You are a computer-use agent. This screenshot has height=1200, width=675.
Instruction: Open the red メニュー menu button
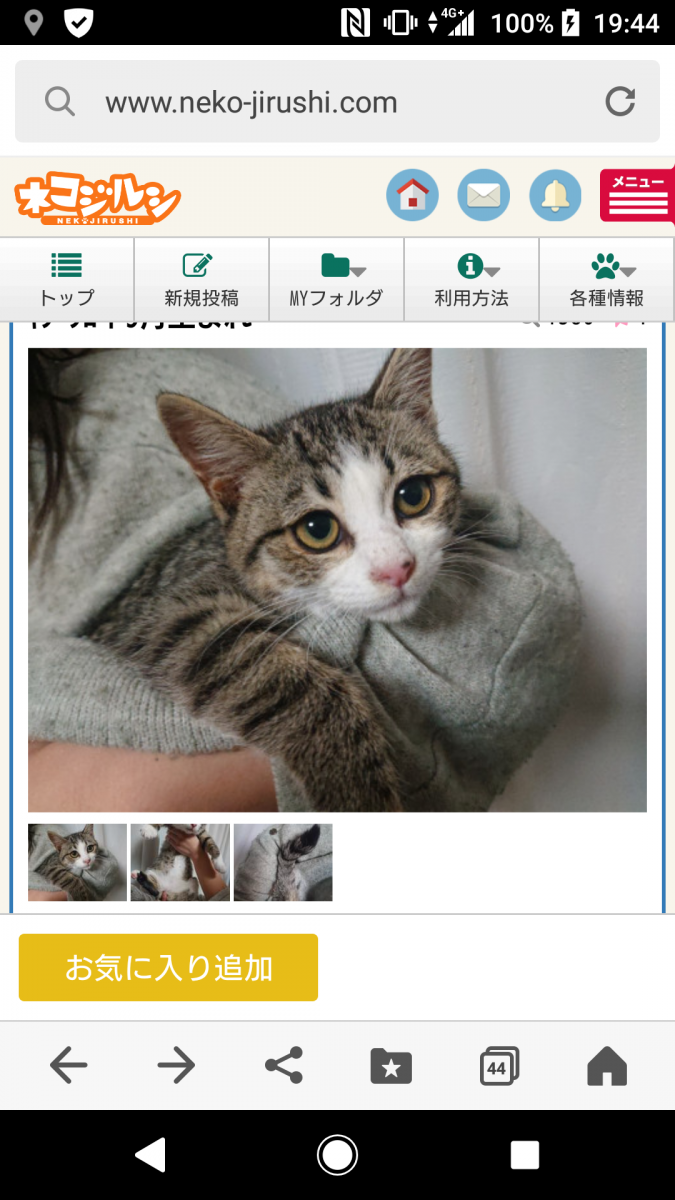pyautogui.click(x=637, y=195)
